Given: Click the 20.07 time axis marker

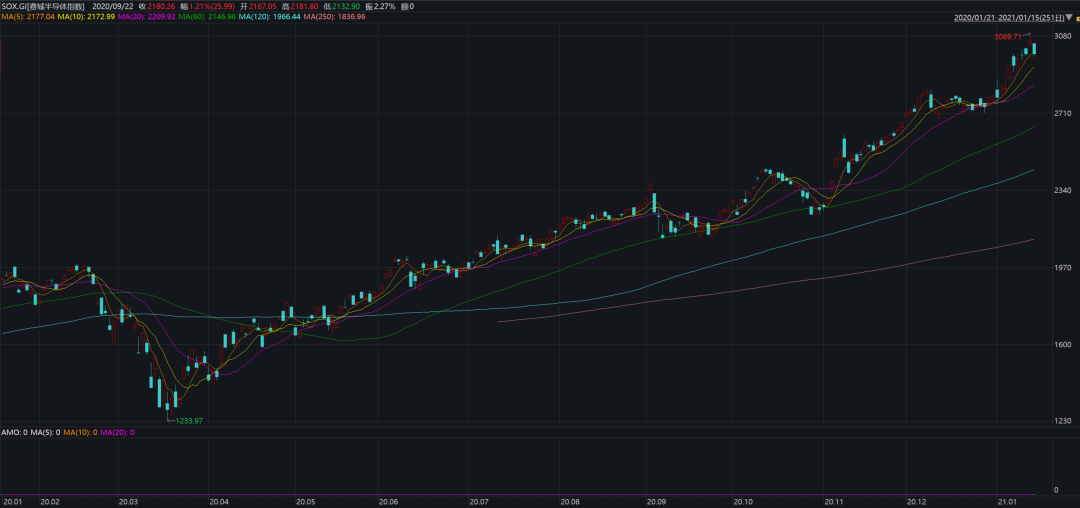Looking at the screenshot, I should click(479, 502).
